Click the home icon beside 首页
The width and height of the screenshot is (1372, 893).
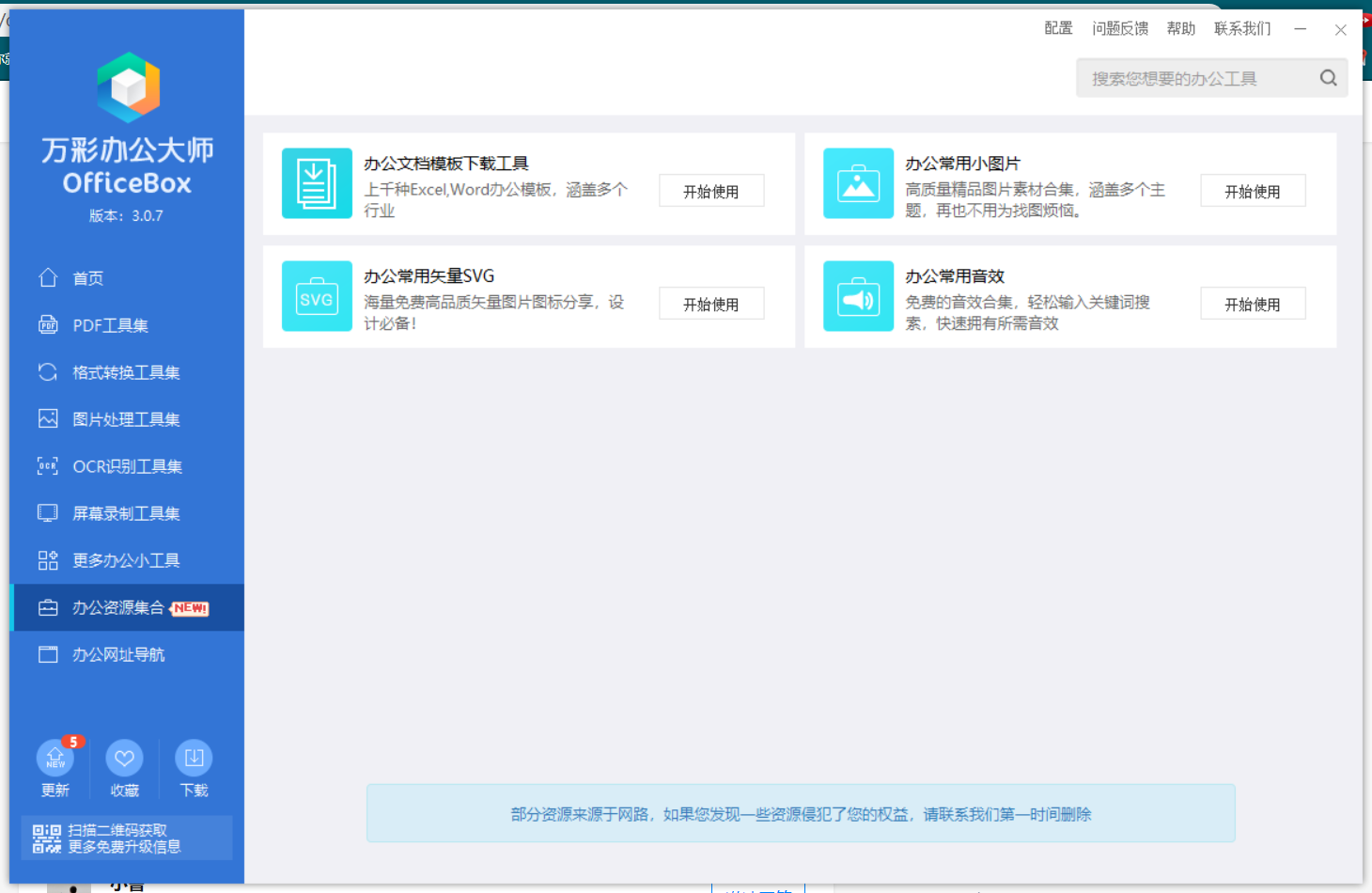tap(48, 277)
